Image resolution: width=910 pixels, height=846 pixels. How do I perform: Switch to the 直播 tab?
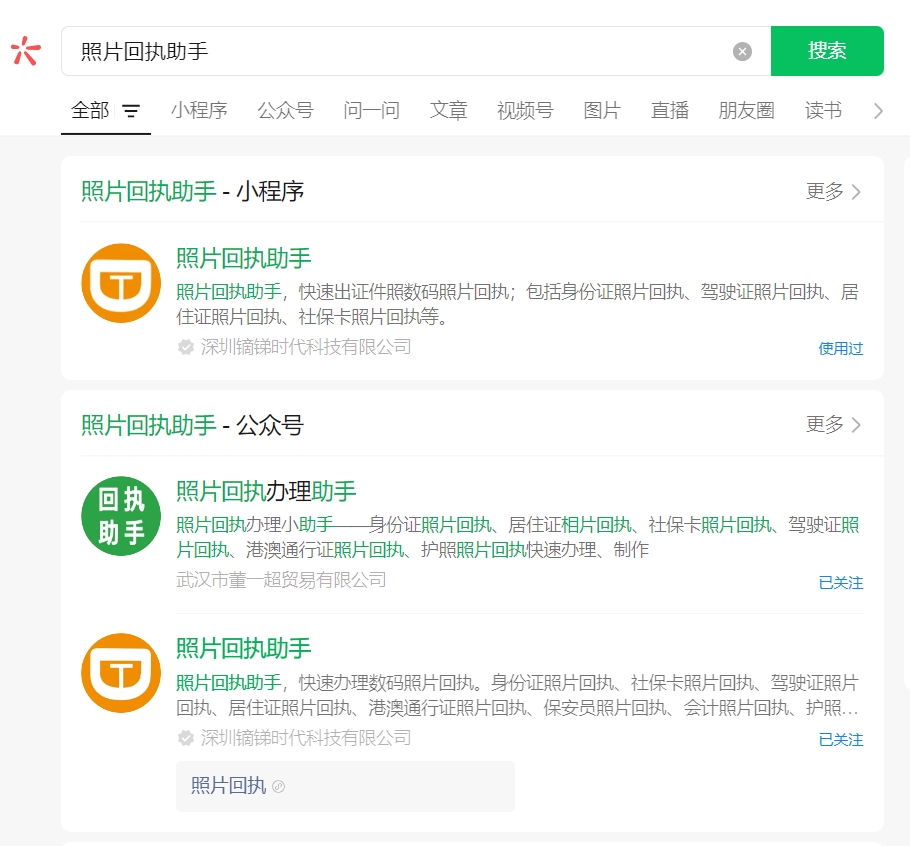click(670, 110)
